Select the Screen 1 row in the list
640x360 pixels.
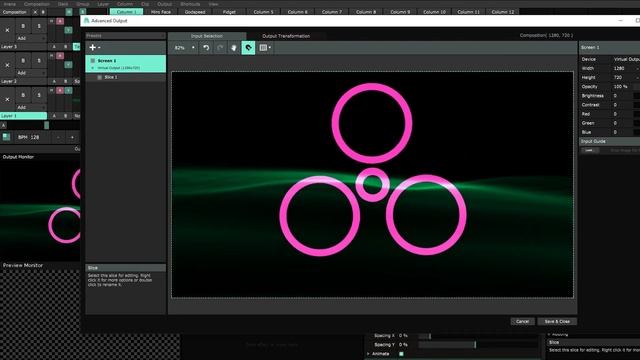(125, 64)
